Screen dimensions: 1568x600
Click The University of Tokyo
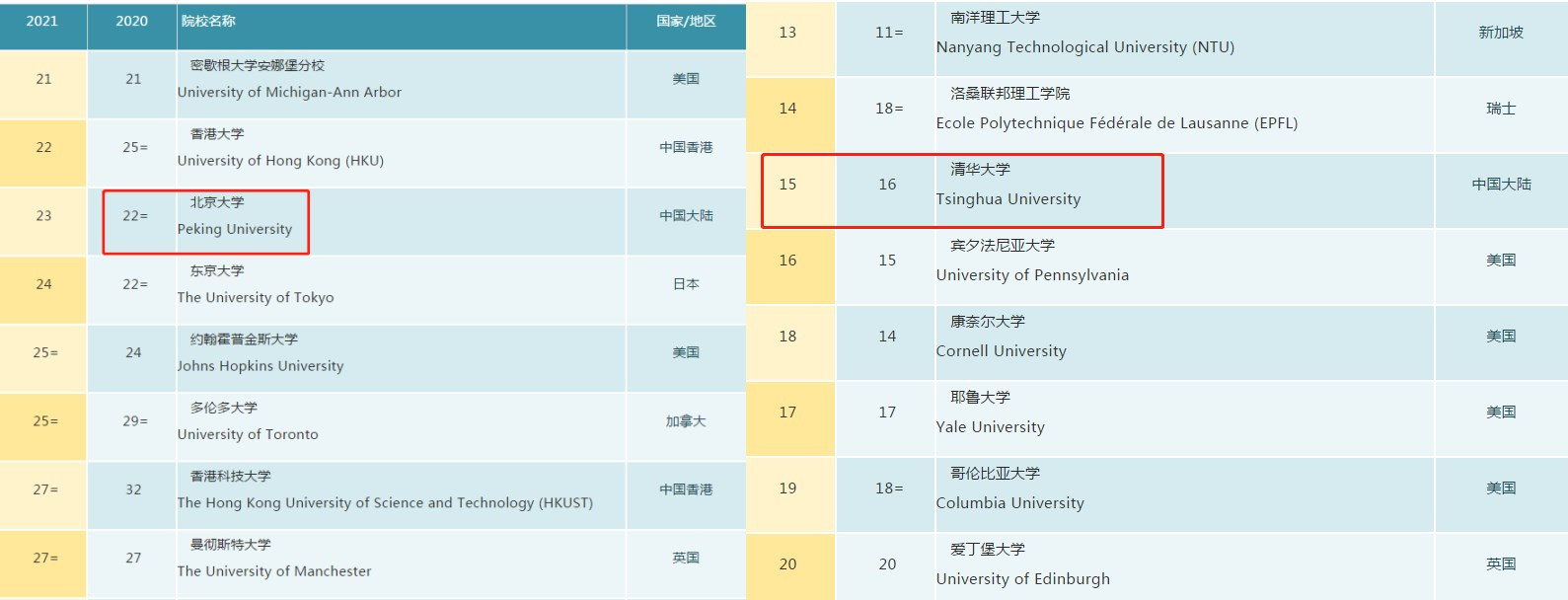256,298
